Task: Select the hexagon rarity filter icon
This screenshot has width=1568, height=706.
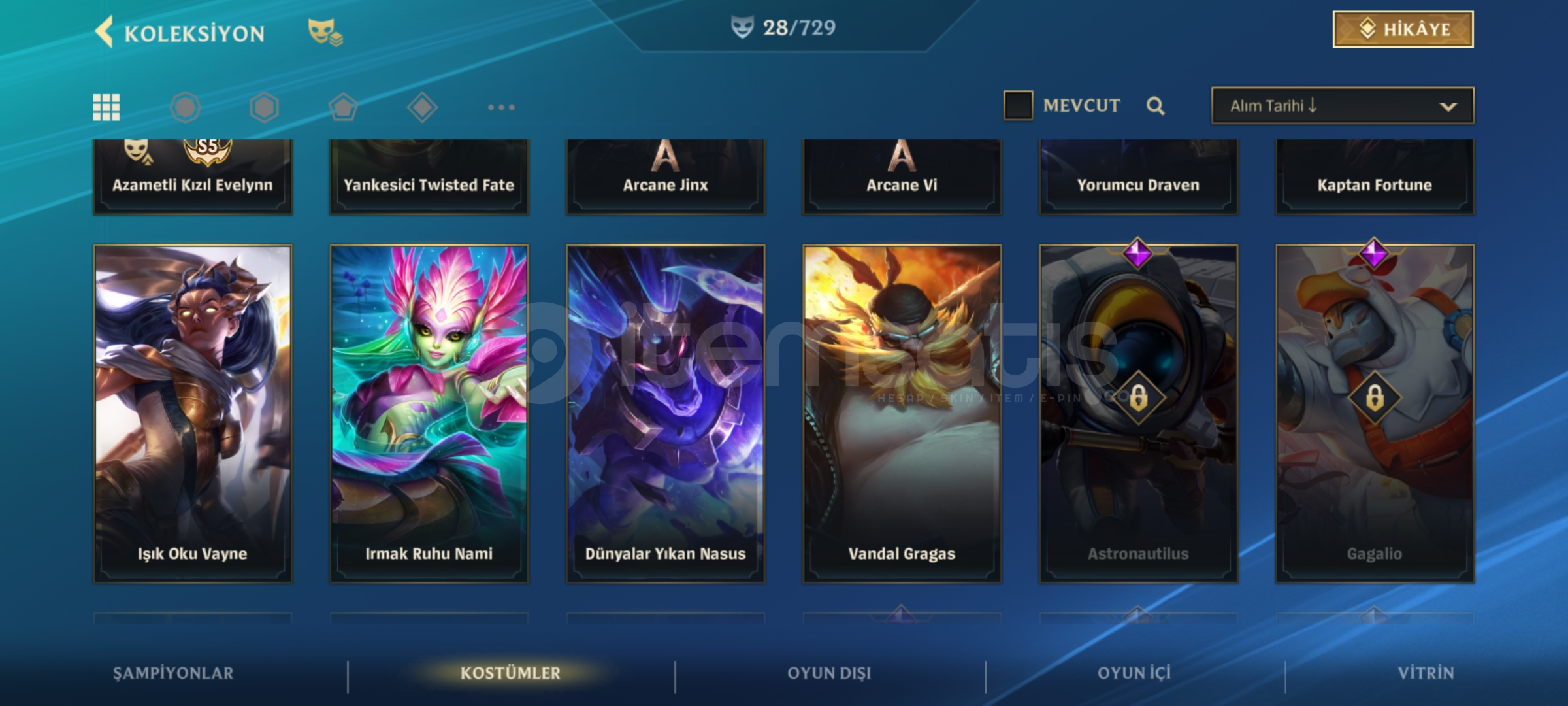Action: pyautogui.click(x=265, y=107)
